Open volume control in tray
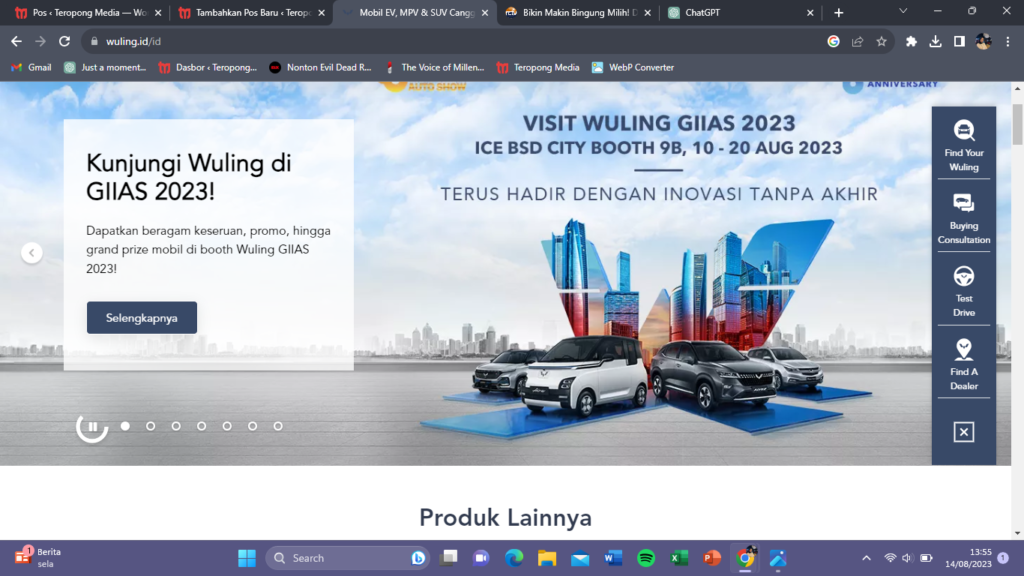The width and height of the screenshot is (1024, 576). click(x=907, y=558)
